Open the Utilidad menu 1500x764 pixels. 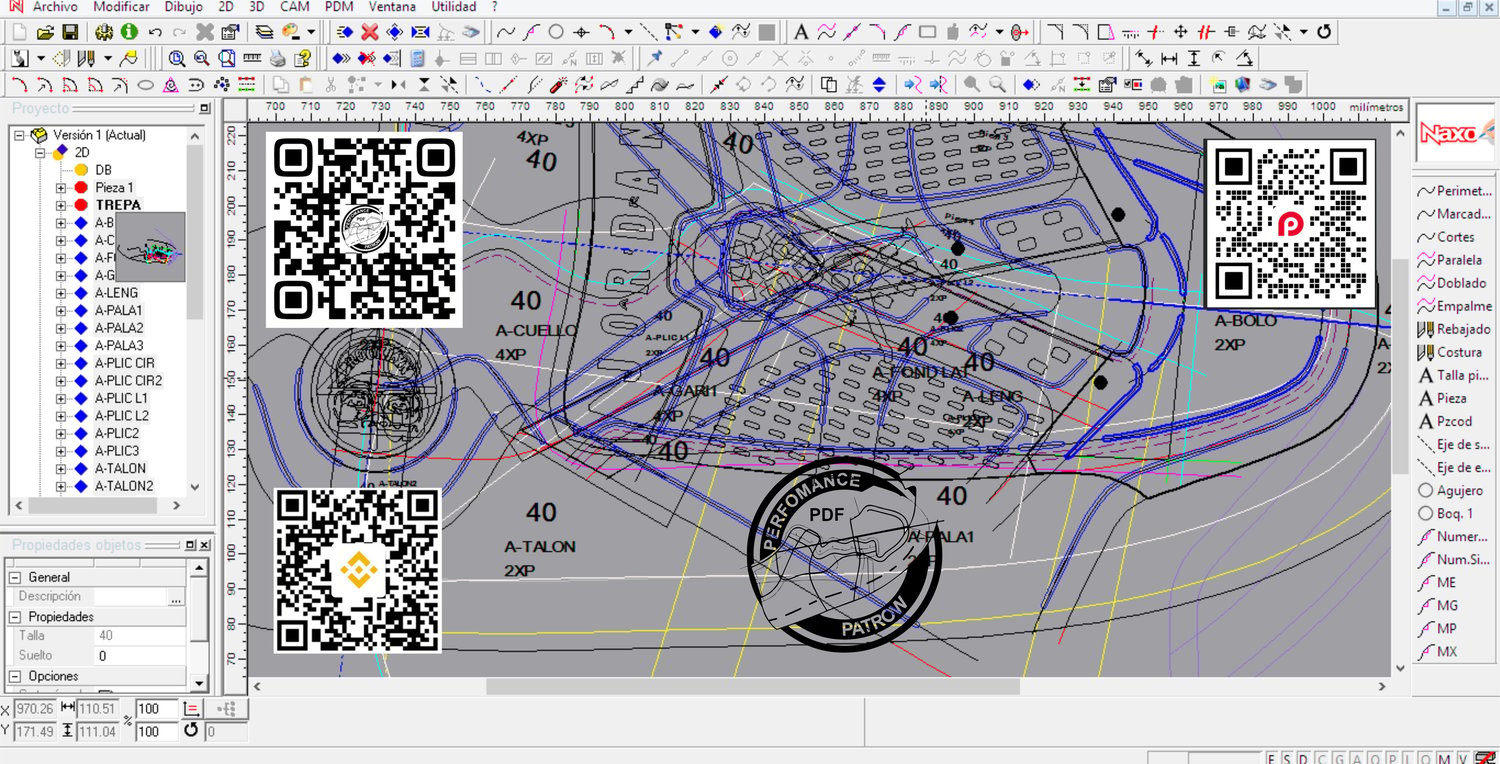454,7
